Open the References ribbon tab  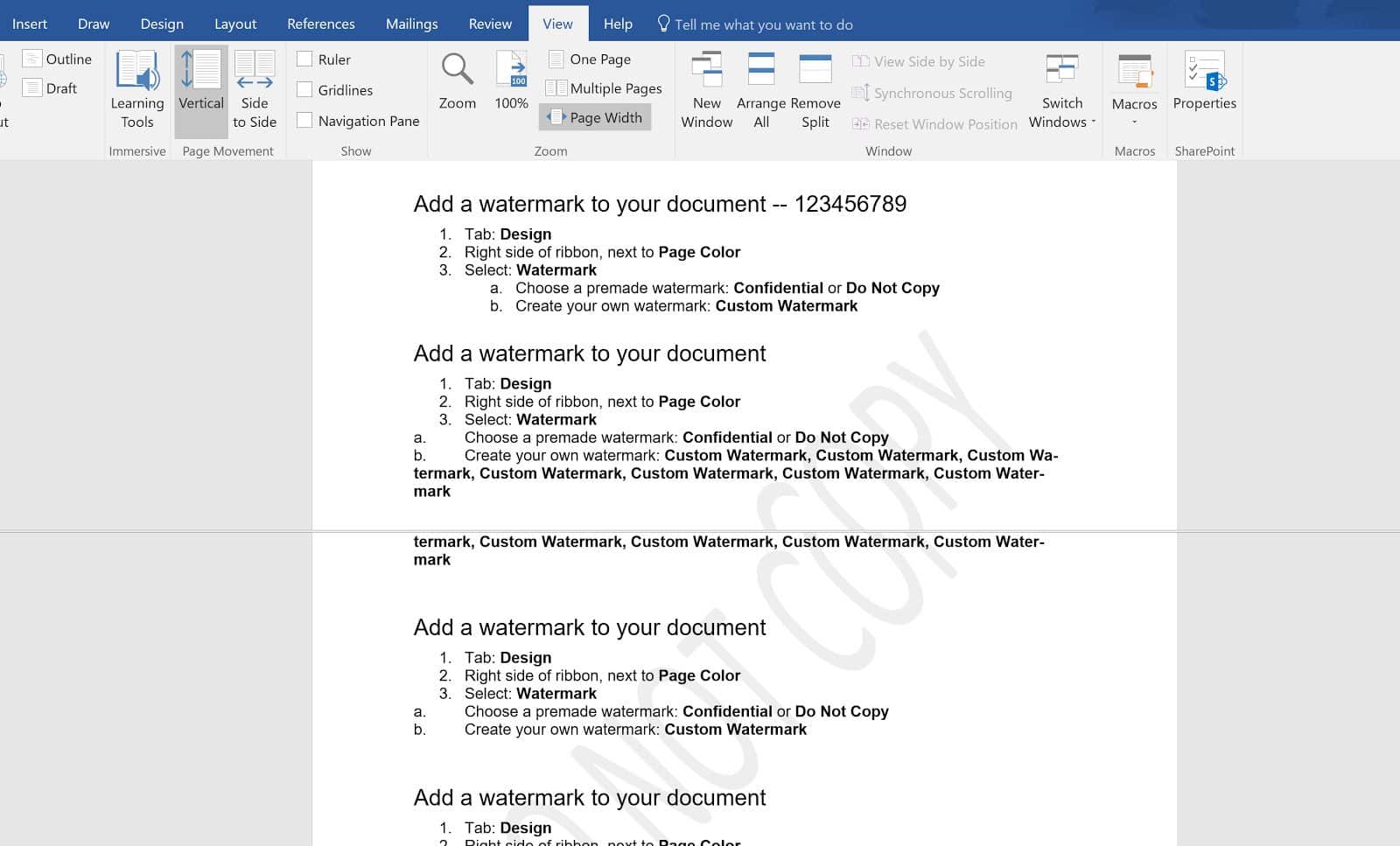321,24
